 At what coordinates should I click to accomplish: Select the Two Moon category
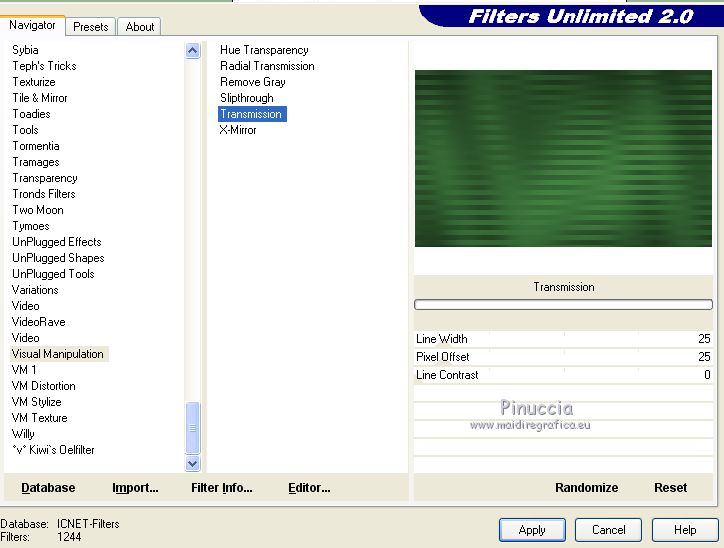point(38,210)
